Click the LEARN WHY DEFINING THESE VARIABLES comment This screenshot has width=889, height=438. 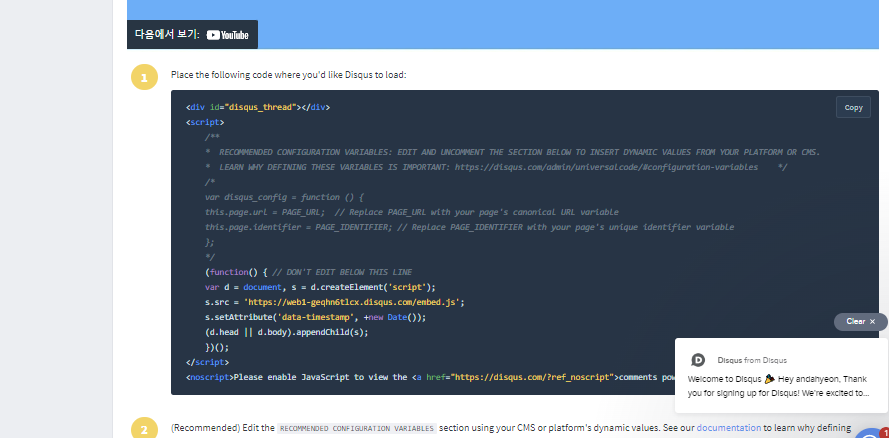(496, 167)
